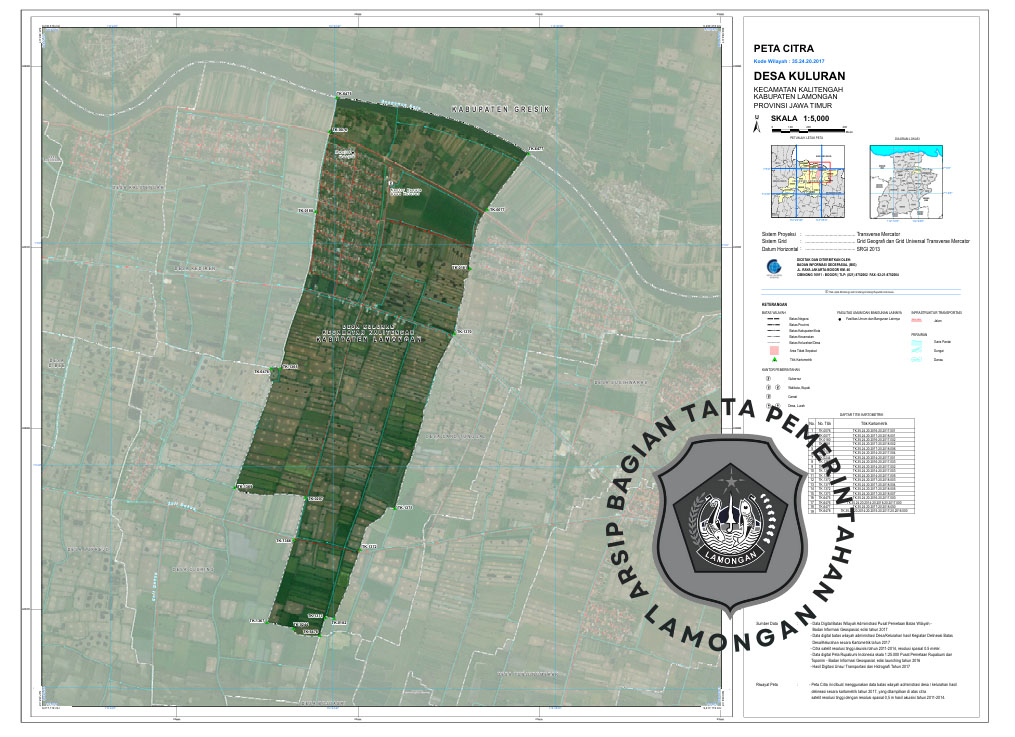Click the red Jalan road legend symbol

tap(917, 320)
